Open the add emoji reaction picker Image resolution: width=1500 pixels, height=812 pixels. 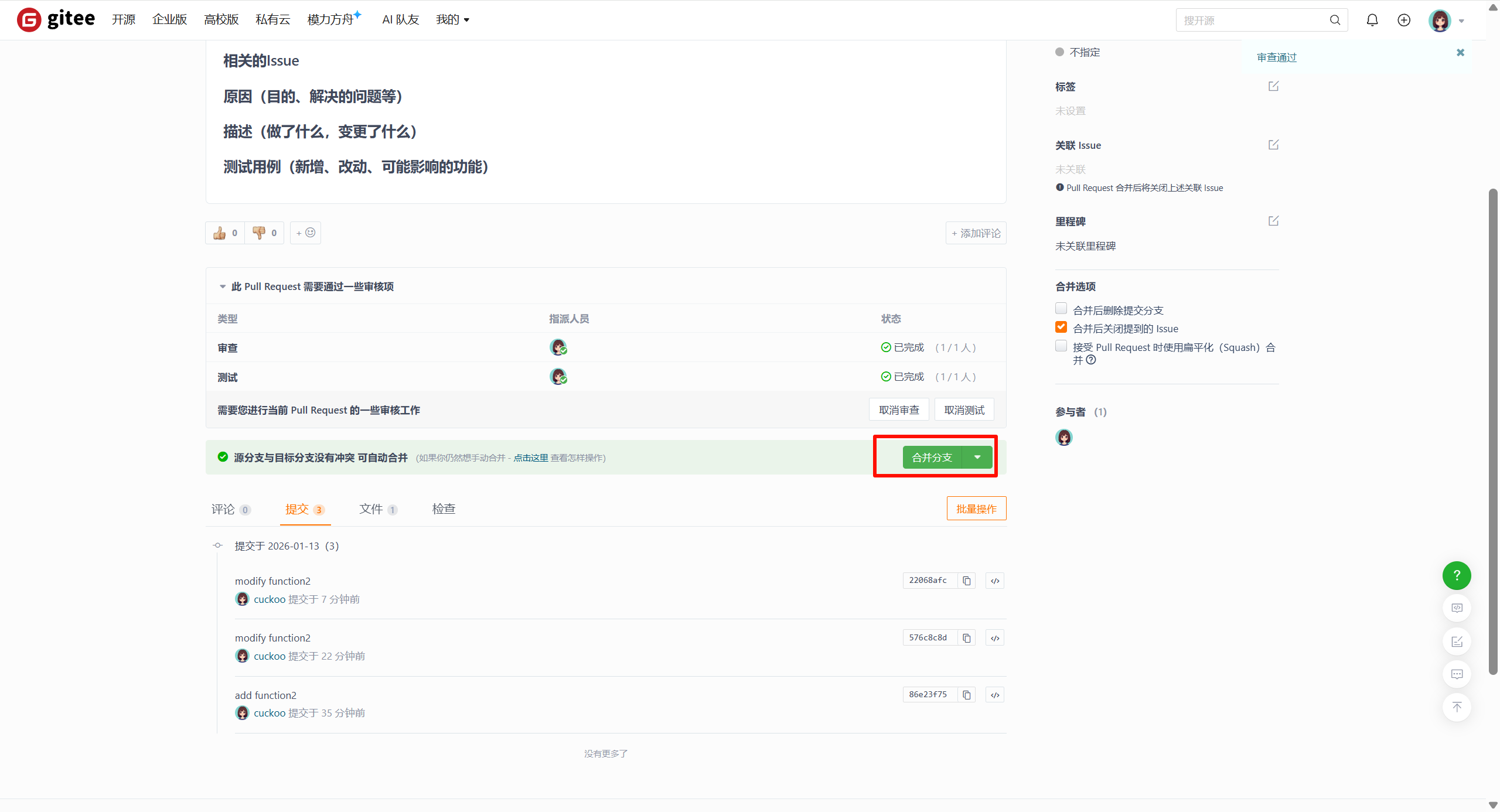click(305, 233)
